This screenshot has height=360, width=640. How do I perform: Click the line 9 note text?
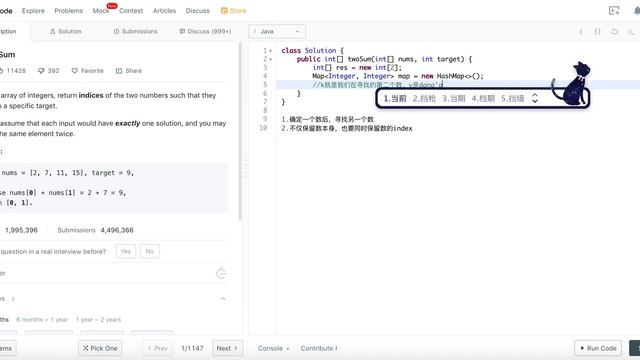pyautogui.click(x=327, y=119)
